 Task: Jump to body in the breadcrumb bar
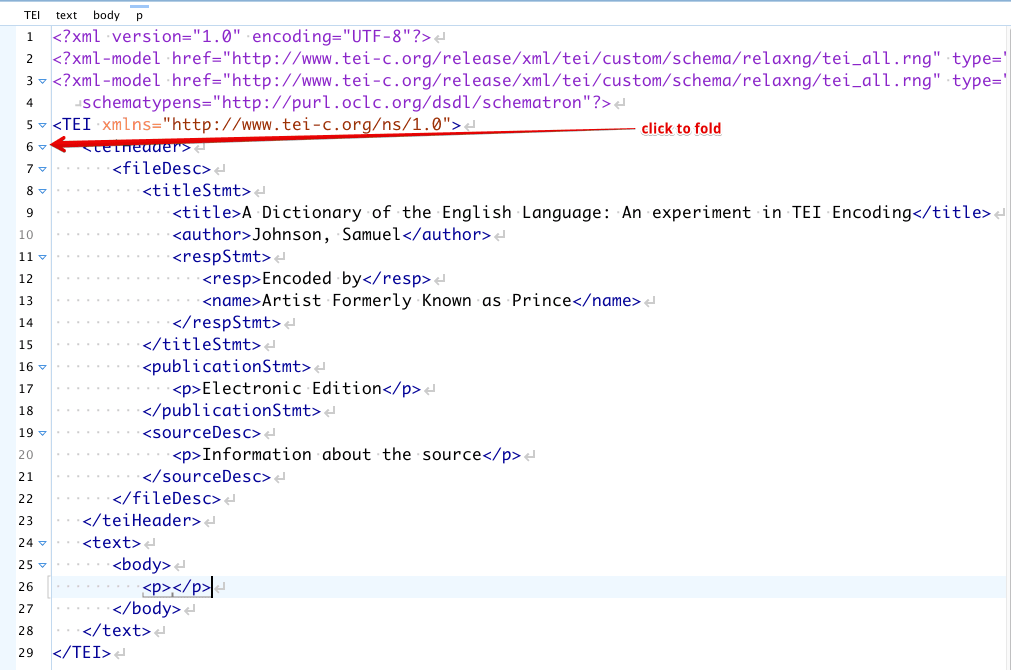click(106, 16)
